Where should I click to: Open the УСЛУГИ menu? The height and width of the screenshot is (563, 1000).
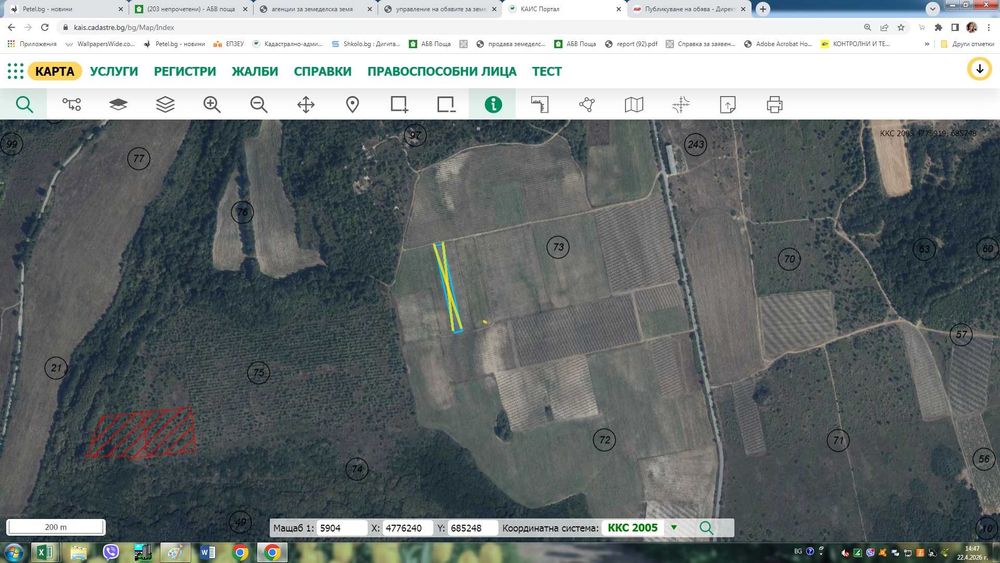point(114,71)
